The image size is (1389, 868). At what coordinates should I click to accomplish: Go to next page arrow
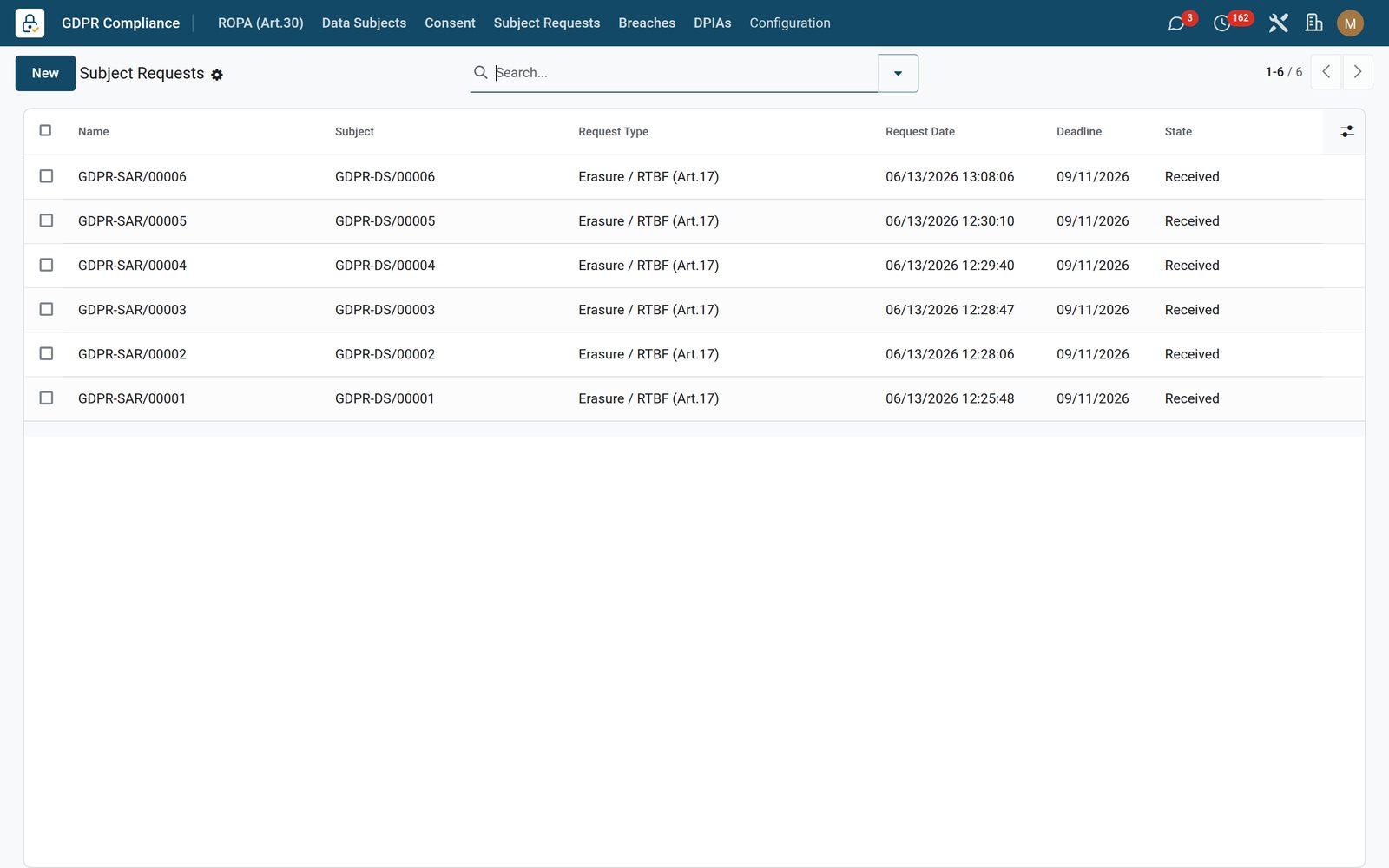[x=1358, y=72]
